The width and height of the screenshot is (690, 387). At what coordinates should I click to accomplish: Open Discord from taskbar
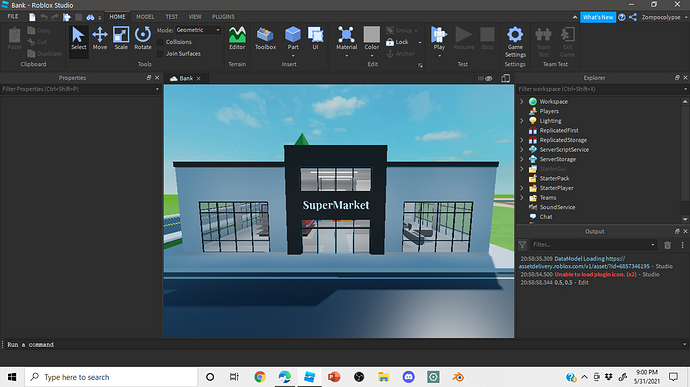408,377
